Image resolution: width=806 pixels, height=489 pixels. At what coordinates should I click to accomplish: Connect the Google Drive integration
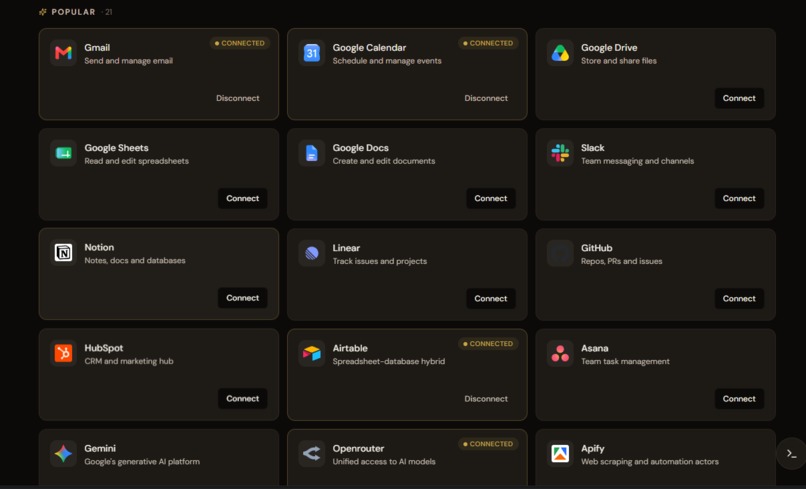[x=739, y=98]
